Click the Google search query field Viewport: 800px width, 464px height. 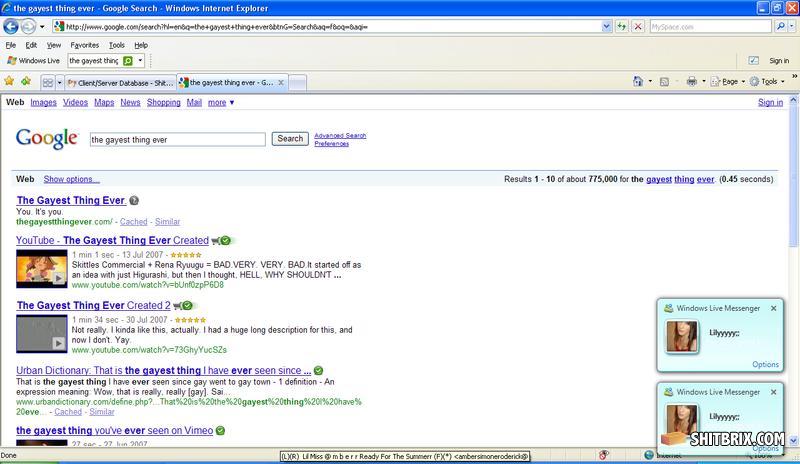pyautogui.click(x=178, y=139)
